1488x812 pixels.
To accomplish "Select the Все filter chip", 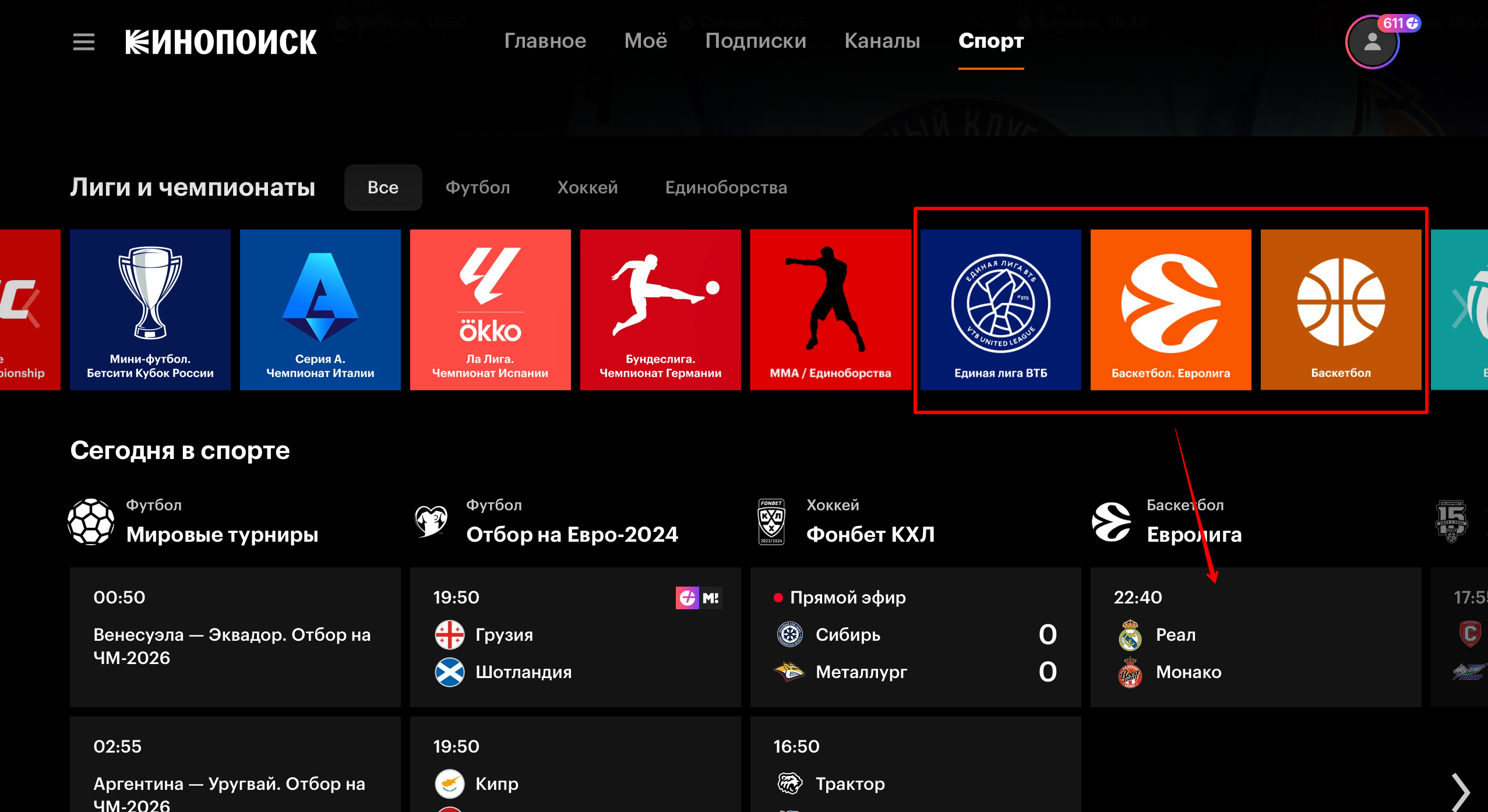I will [x=383, y=188].
